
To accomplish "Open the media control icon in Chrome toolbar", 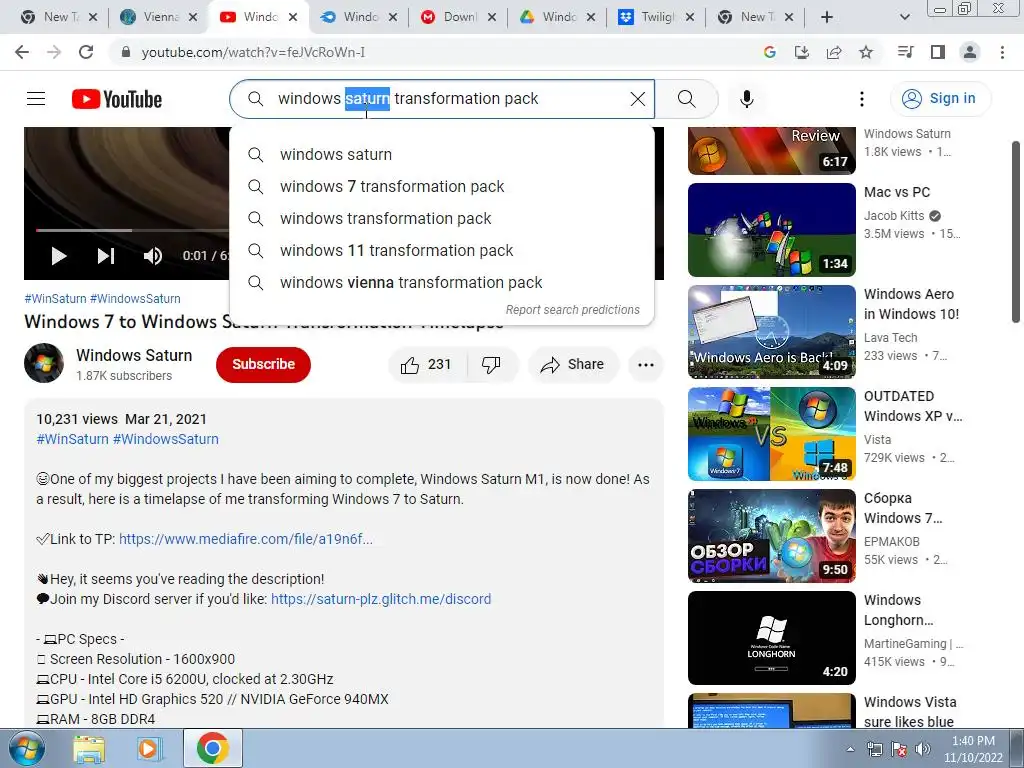I will 906,52.
